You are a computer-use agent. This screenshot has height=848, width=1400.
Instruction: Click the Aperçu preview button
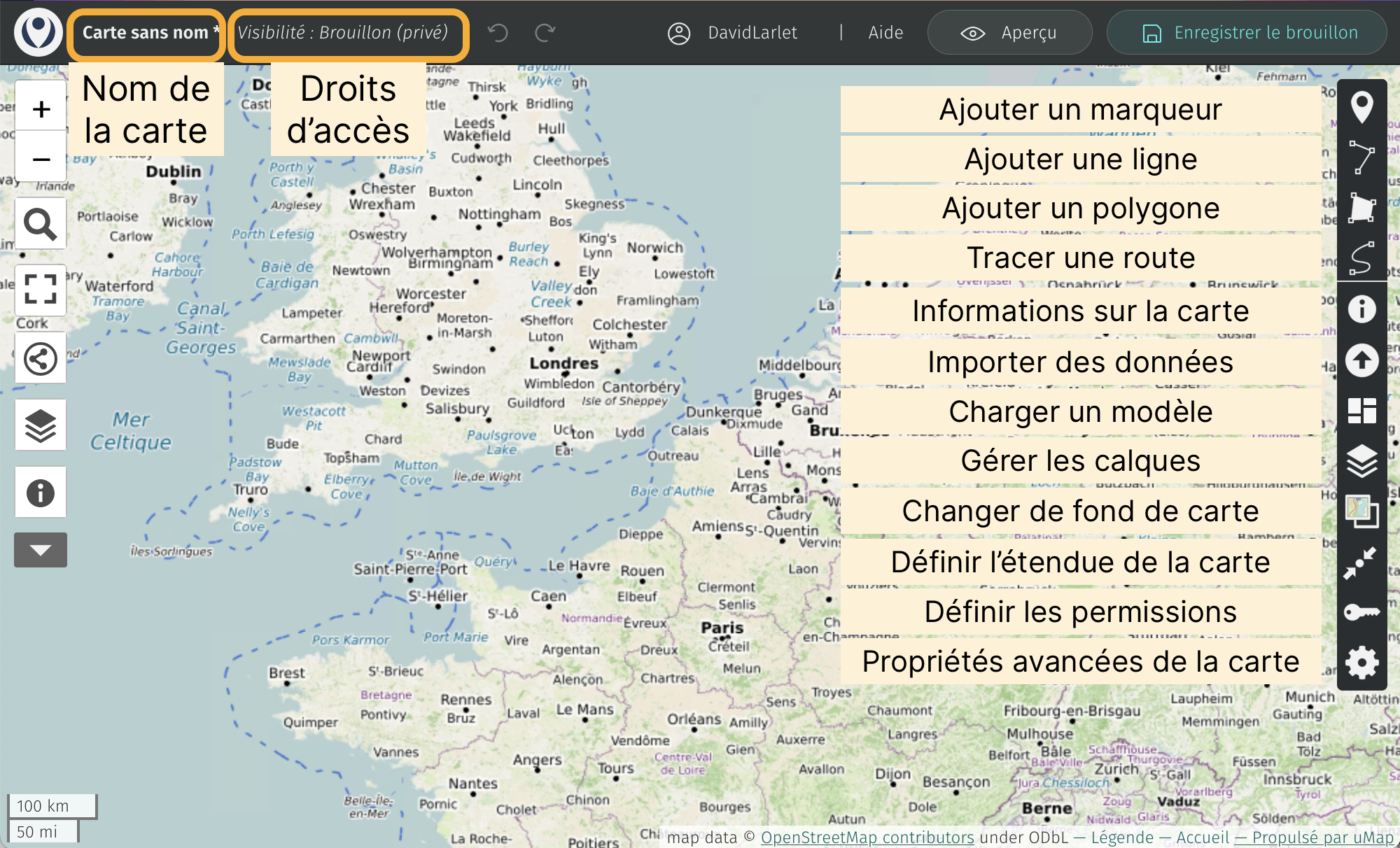click(x=1009, y=33)
